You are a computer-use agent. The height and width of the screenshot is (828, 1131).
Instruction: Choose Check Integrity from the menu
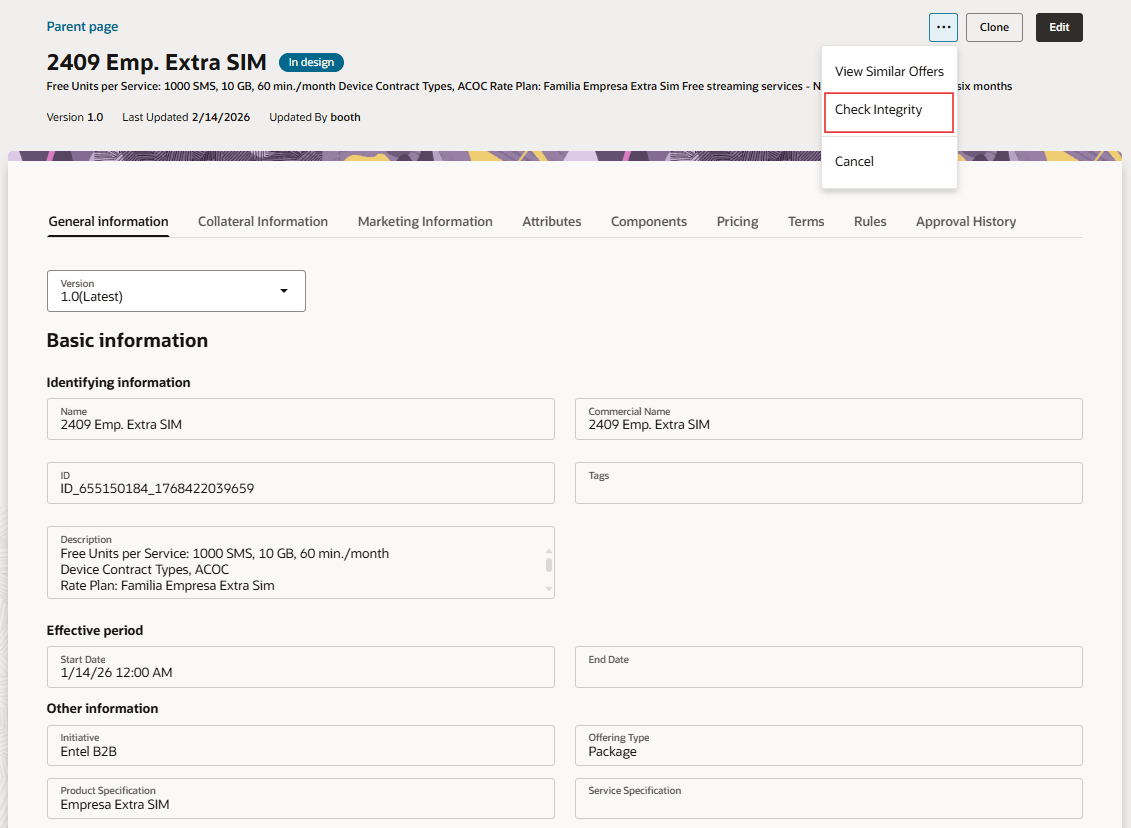889,110
